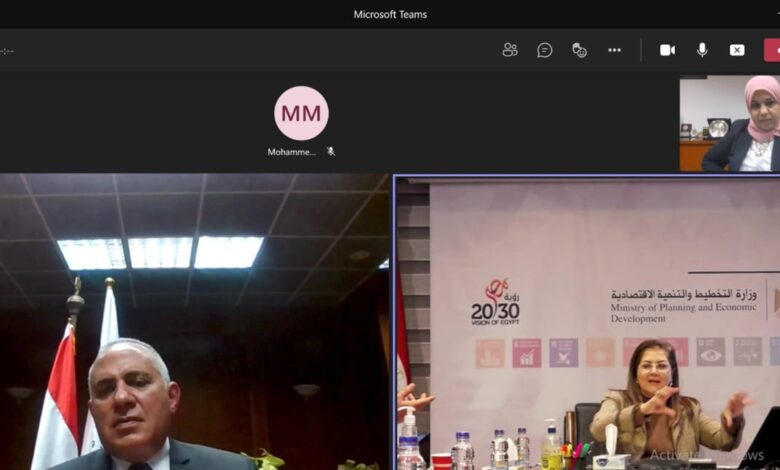
Task: Mute or unmute the microphone
Action: point(702,50)
